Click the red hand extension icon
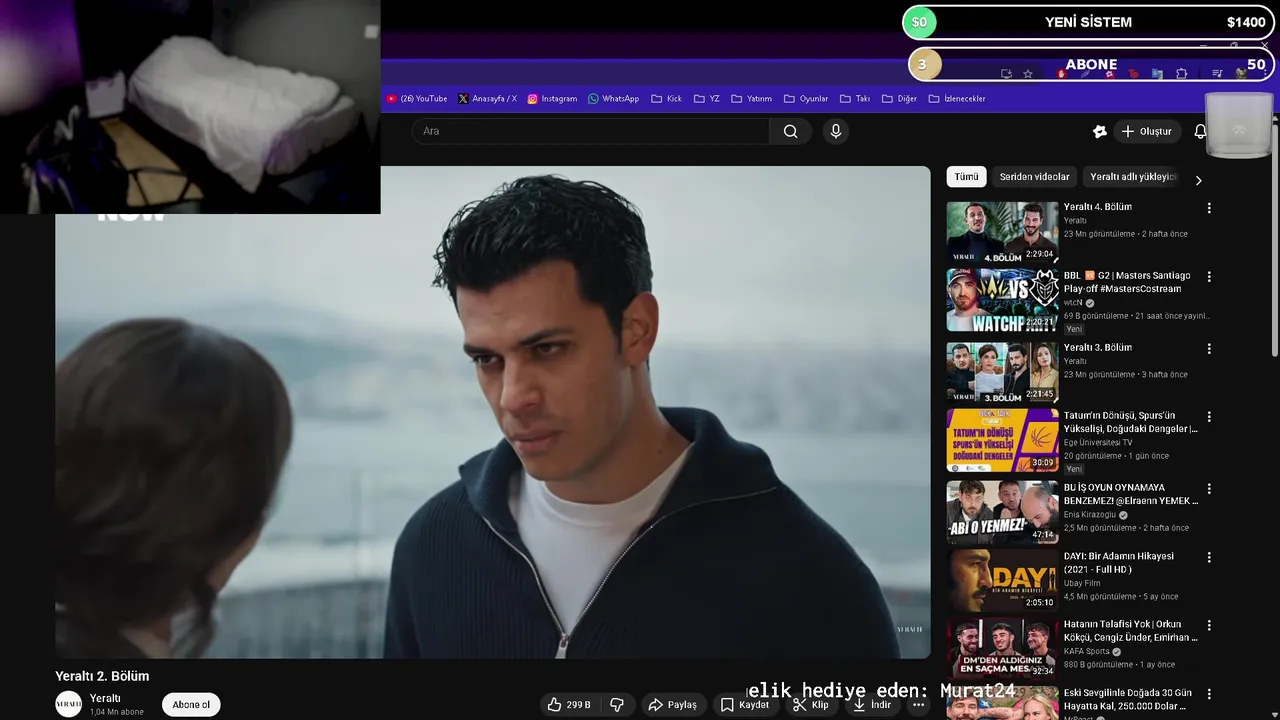1280x720 pixels. (1061, 74)
